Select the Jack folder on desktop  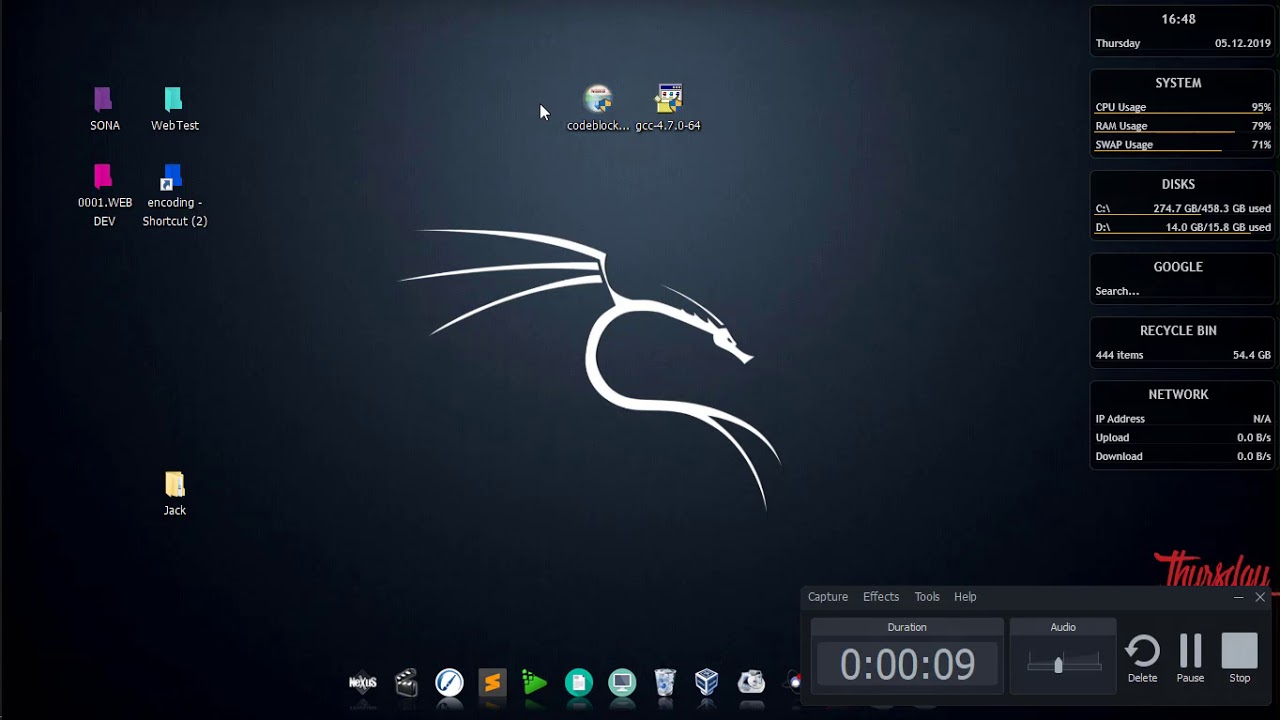(174, 494)
